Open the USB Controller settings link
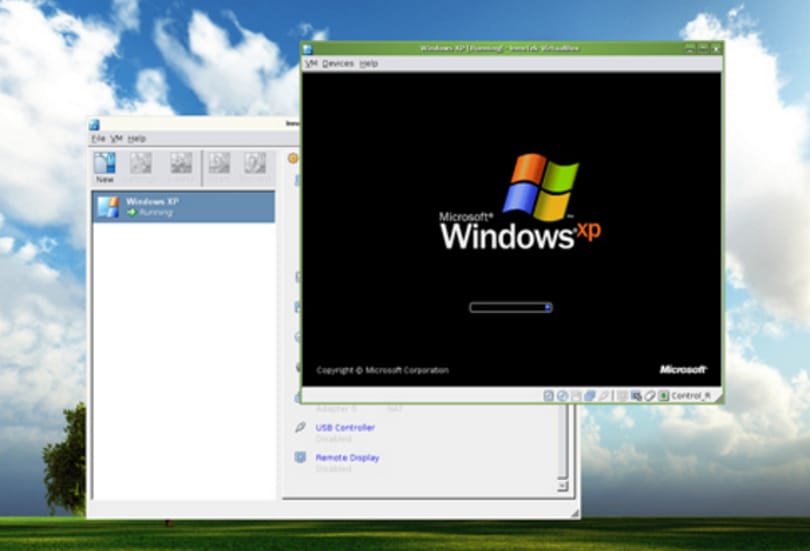 345,428
